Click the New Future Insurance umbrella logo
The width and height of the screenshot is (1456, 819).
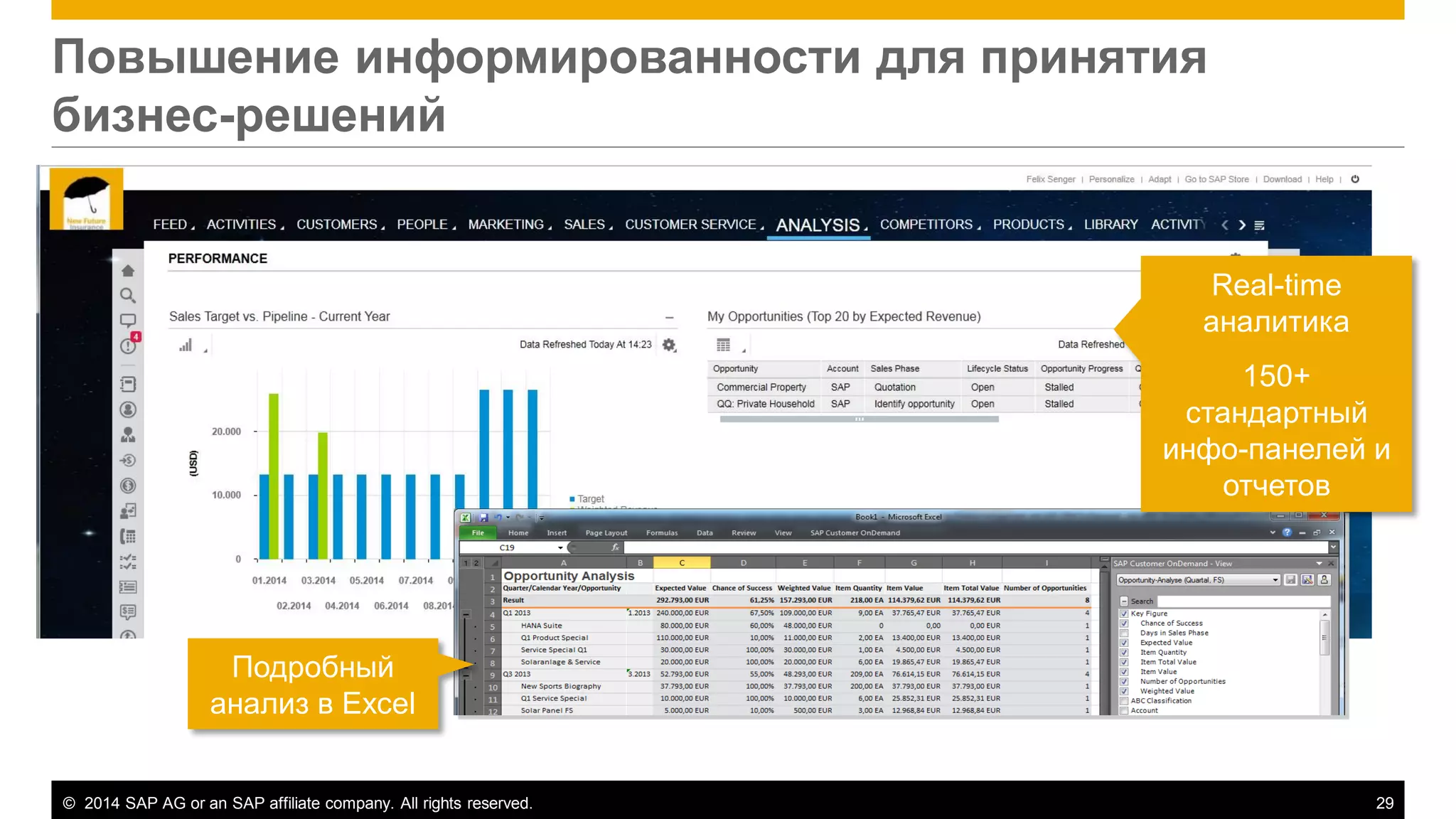[x=86, y=199]
